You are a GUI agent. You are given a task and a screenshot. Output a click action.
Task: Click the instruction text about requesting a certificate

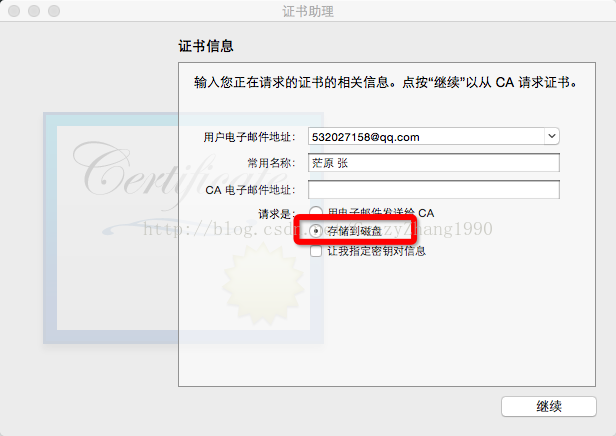pyautogui.click(x=386, y=82)
